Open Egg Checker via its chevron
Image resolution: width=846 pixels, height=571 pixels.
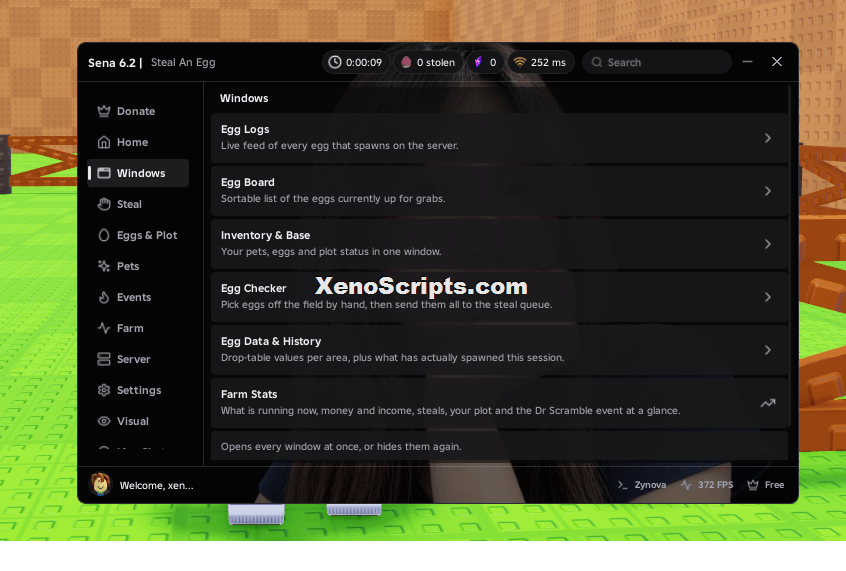(768, 297)
